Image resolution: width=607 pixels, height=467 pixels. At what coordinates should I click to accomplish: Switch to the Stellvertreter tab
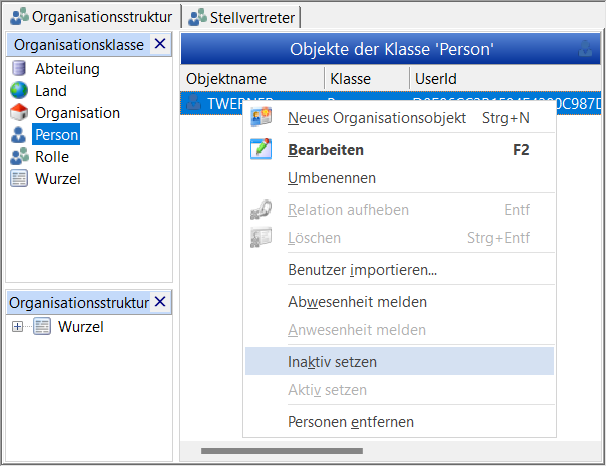pos(241,17)
